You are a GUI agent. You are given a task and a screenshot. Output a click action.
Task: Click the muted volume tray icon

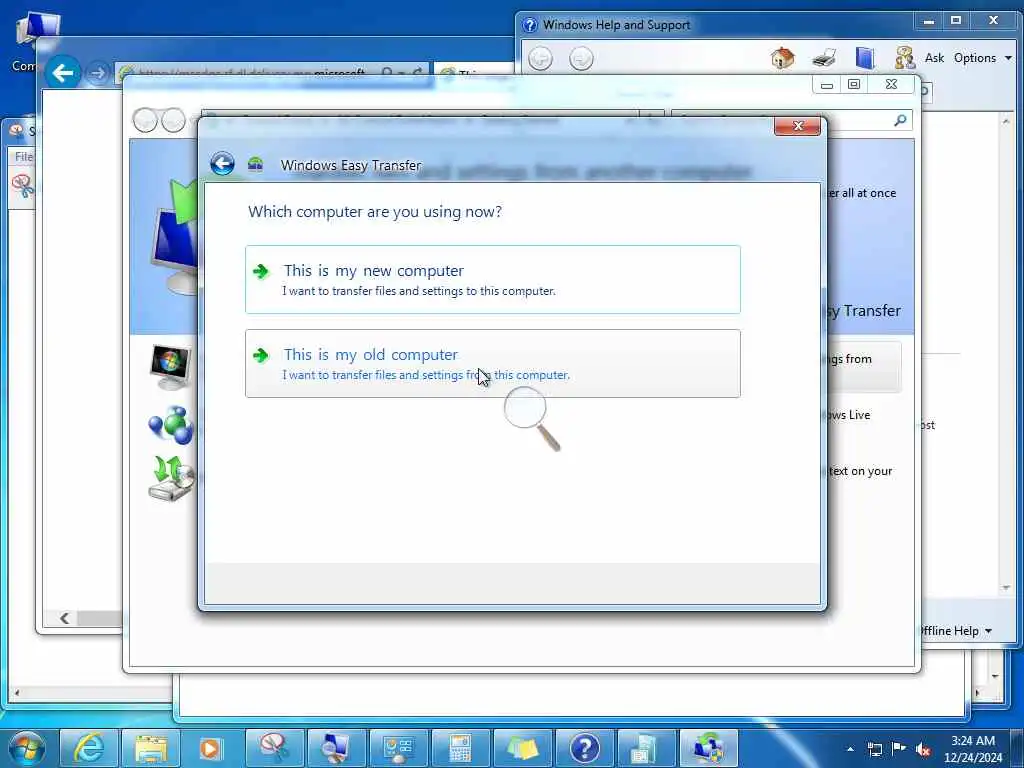tap(923, 749)
